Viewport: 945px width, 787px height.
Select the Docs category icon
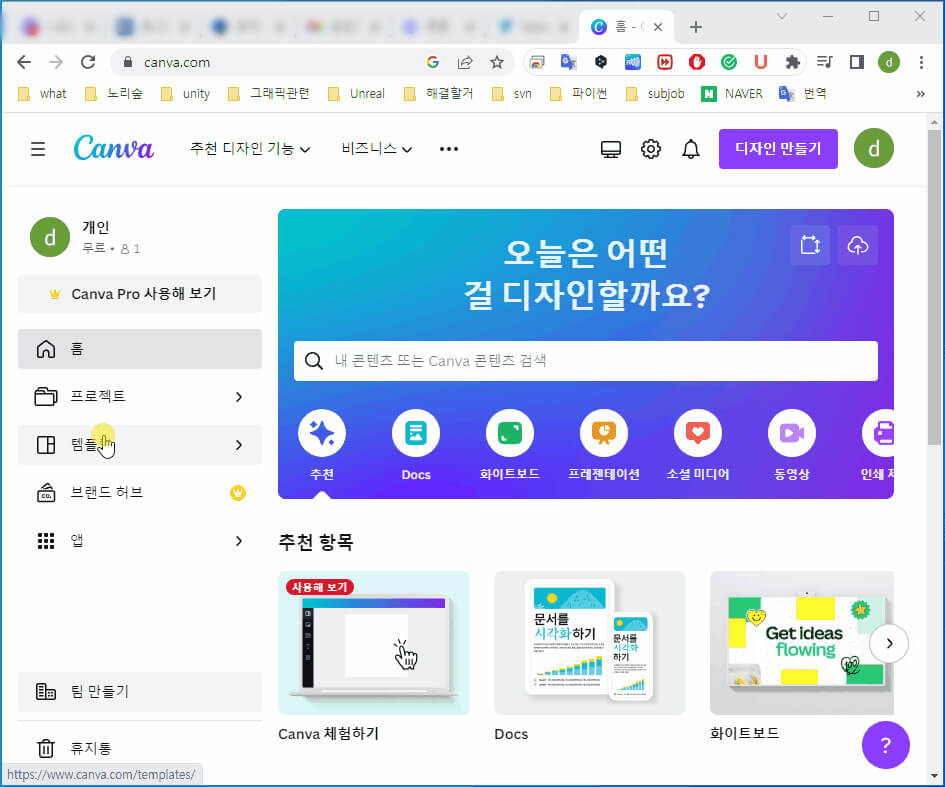pyautogui.click(x=416, y=433)
